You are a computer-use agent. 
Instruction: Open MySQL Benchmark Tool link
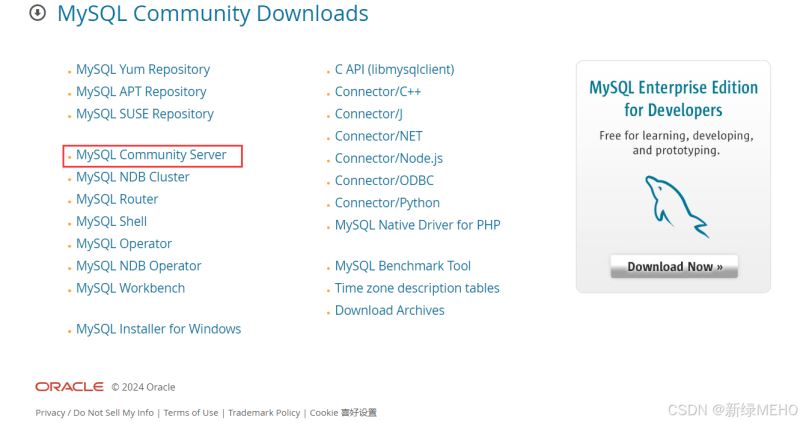tap(403, 266)
